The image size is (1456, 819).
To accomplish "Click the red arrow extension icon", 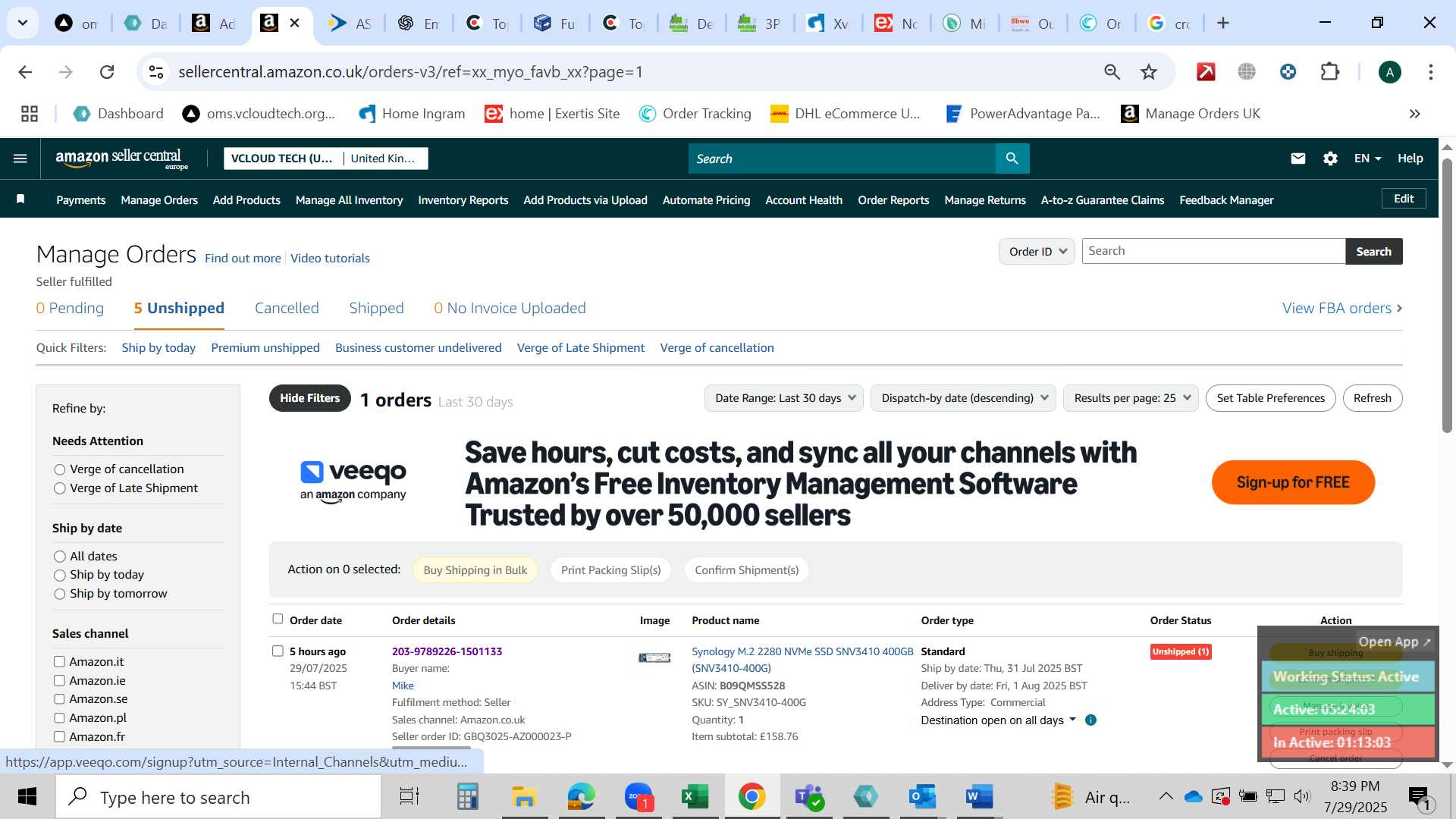I will click(1206, 72).
